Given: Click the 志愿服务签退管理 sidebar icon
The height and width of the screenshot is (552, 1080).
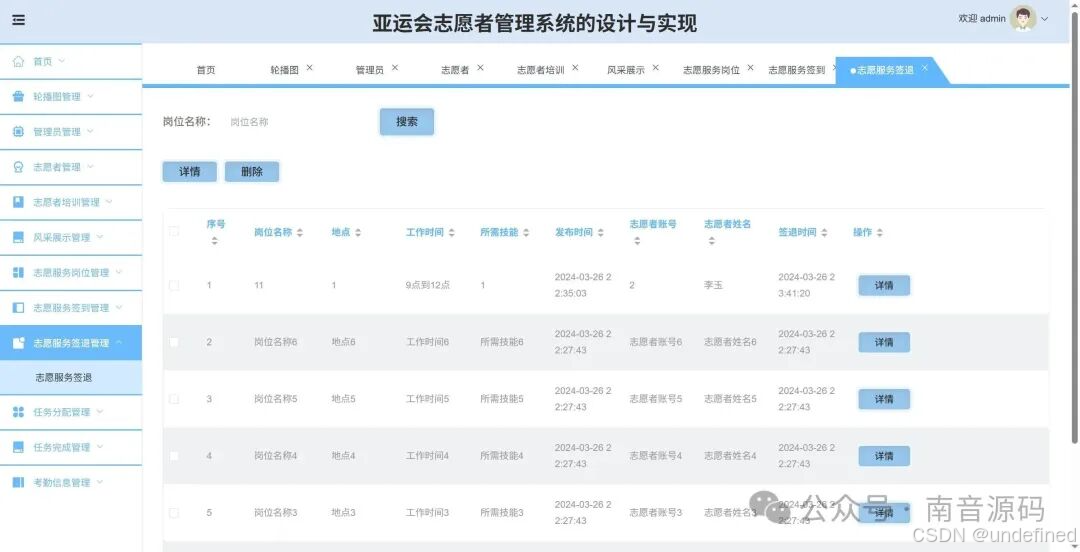Looking at the screenshot, I should coord(19,343).
